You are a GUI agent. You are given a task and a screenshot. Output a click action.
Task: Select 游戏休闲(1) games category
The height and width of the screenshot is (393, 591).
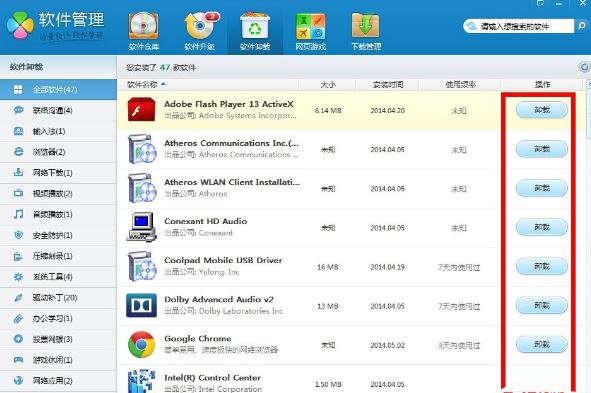[58, 360]
